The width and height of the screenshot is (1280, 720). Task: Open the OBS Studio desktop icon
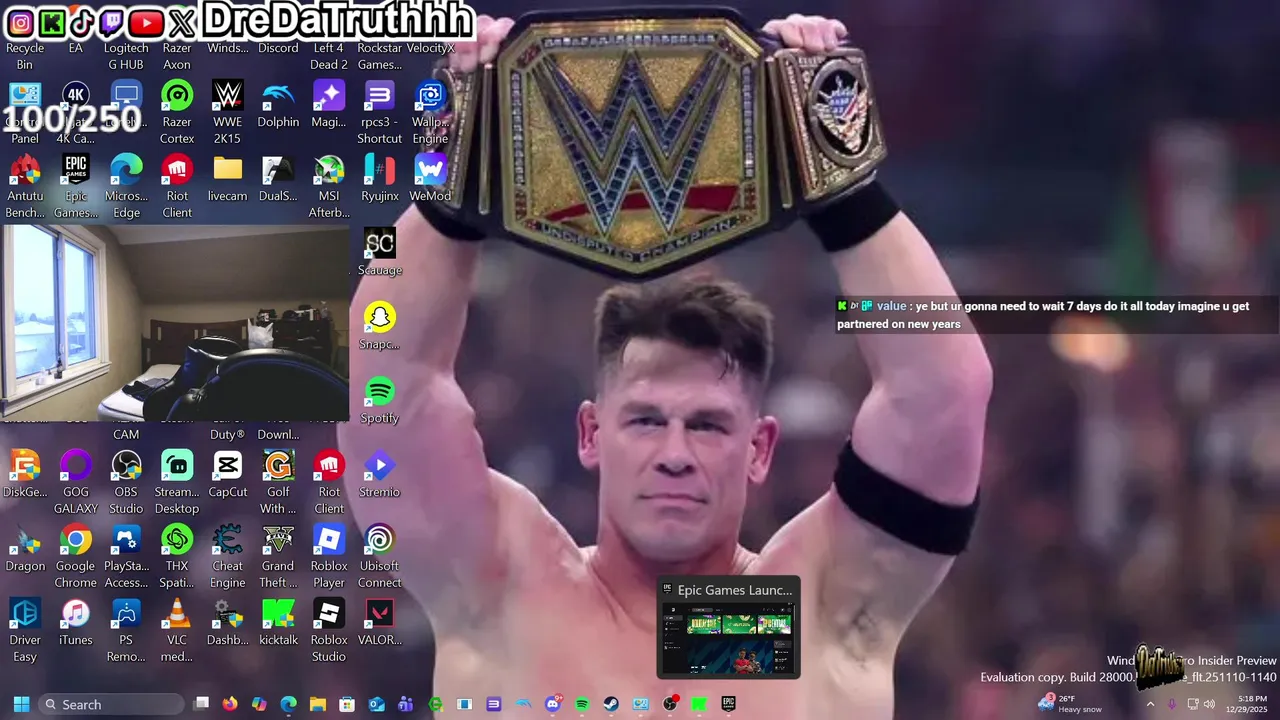[x=126, y=482]
